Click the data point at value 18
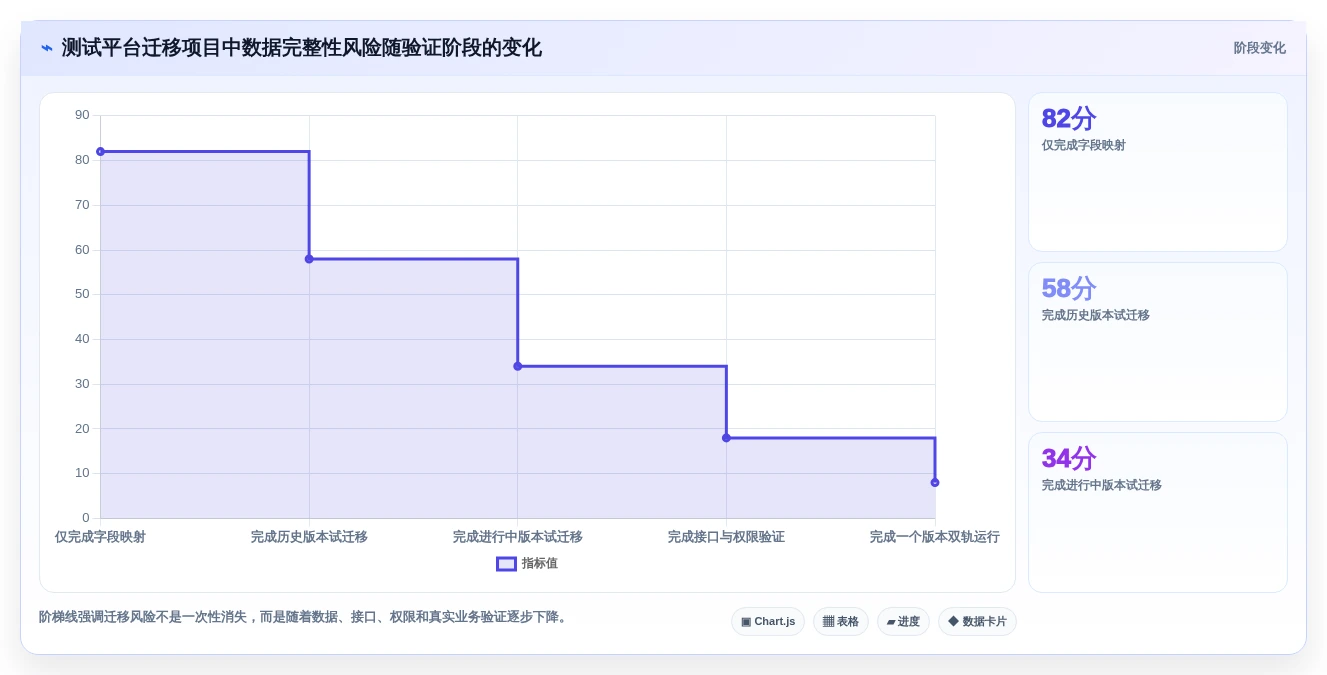The image size is (1327, 675). point(727,438)
